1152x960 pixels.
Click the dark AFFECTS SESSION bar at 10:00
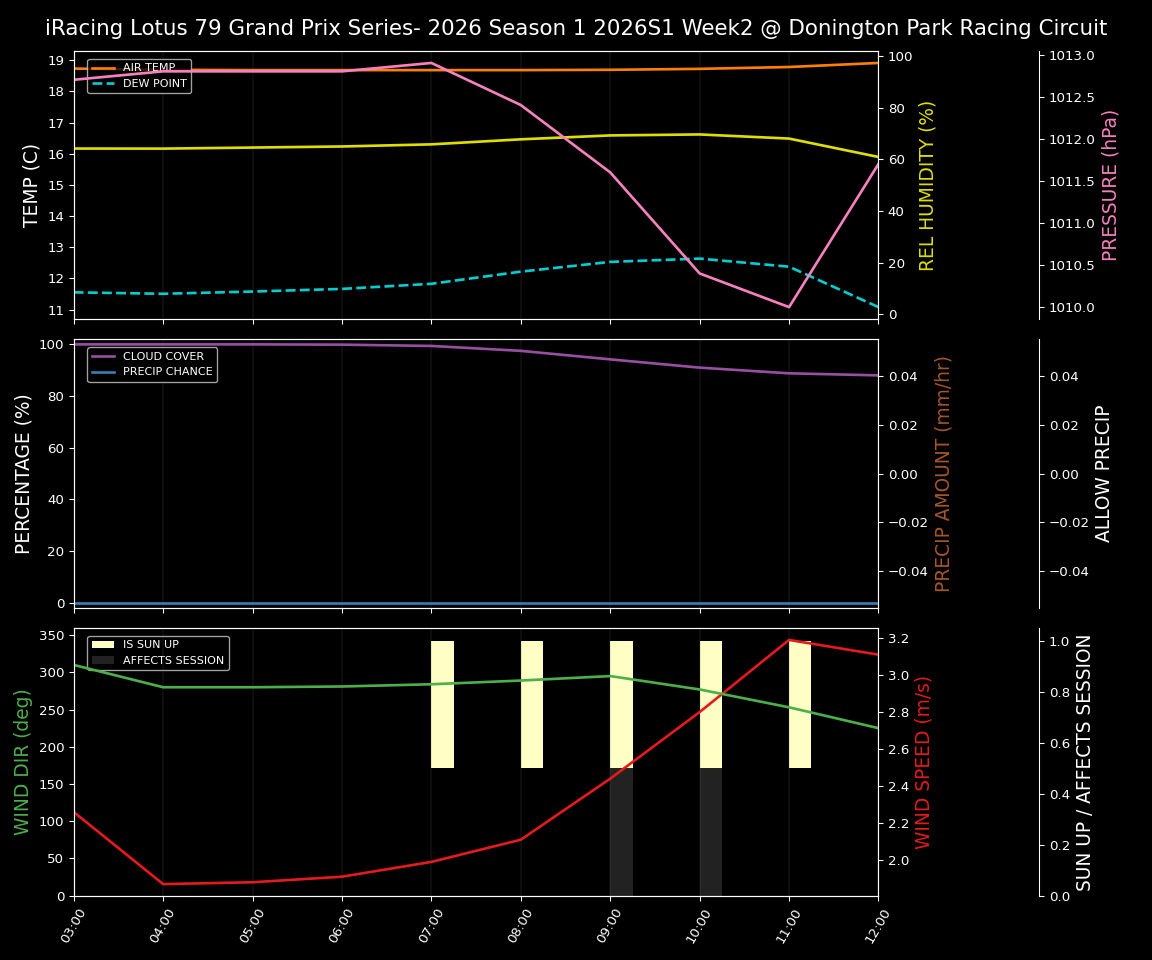(x=710, y=830)
